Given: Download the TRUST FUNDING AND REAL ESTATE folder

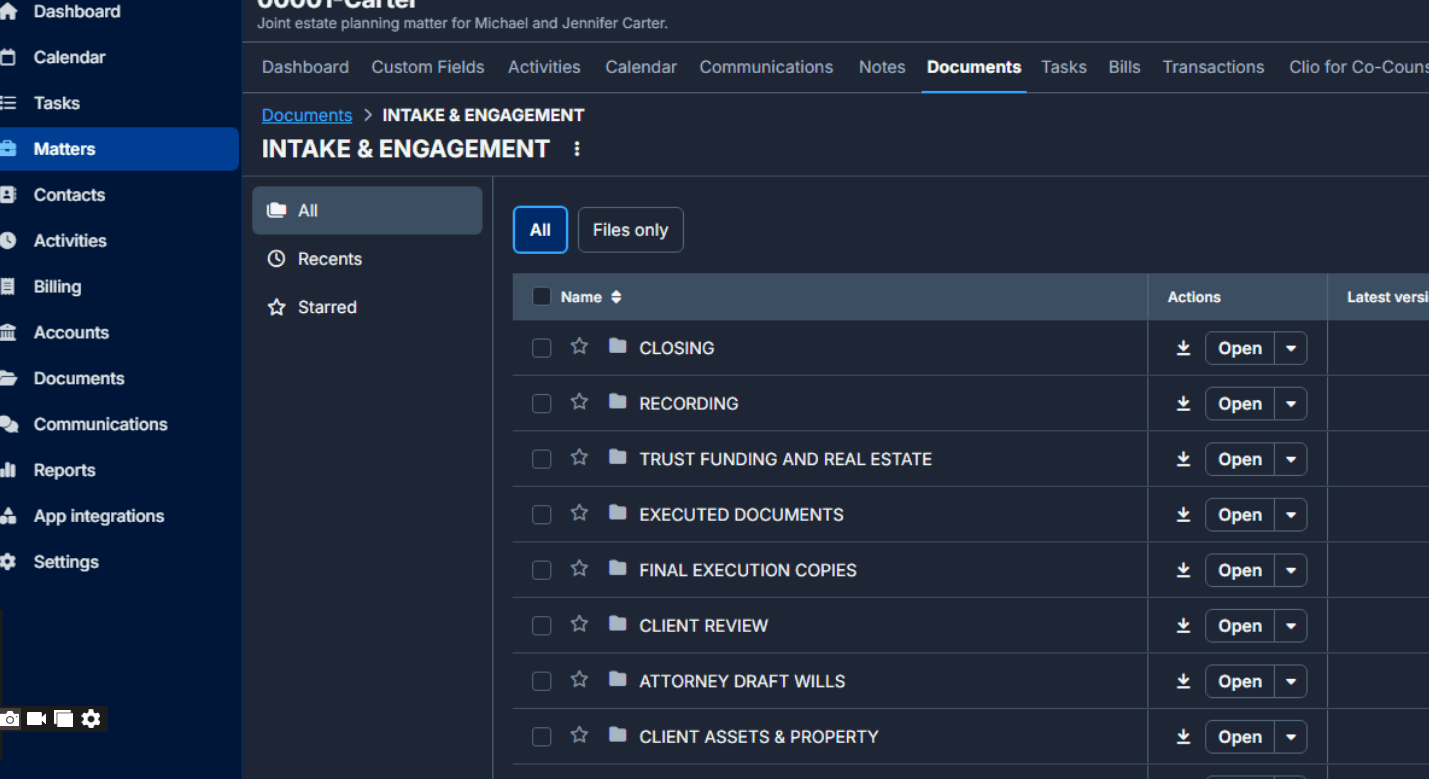Looking at the screenshot, I should [x=1183, y=459].
